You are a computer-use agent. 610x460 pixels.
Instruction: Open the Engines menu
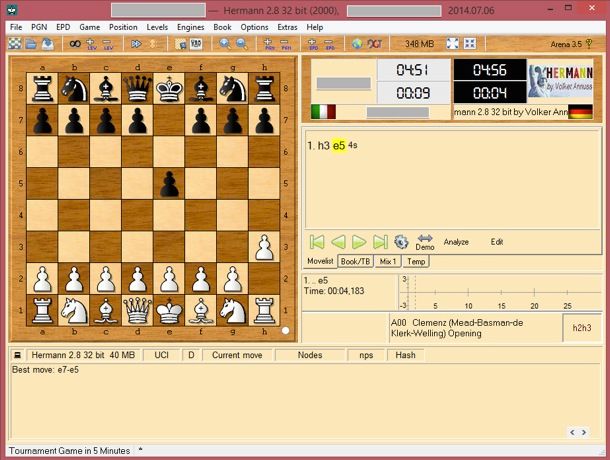(190, 27)
